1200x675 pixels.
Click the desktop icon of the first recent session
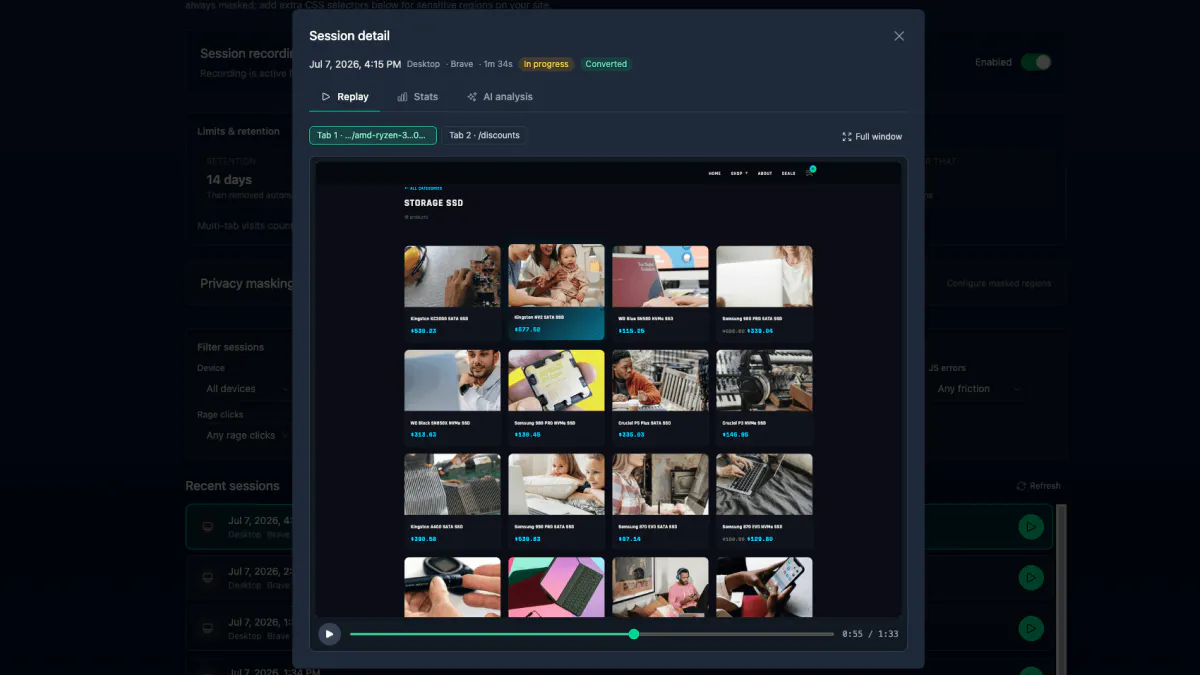(207, 527)
